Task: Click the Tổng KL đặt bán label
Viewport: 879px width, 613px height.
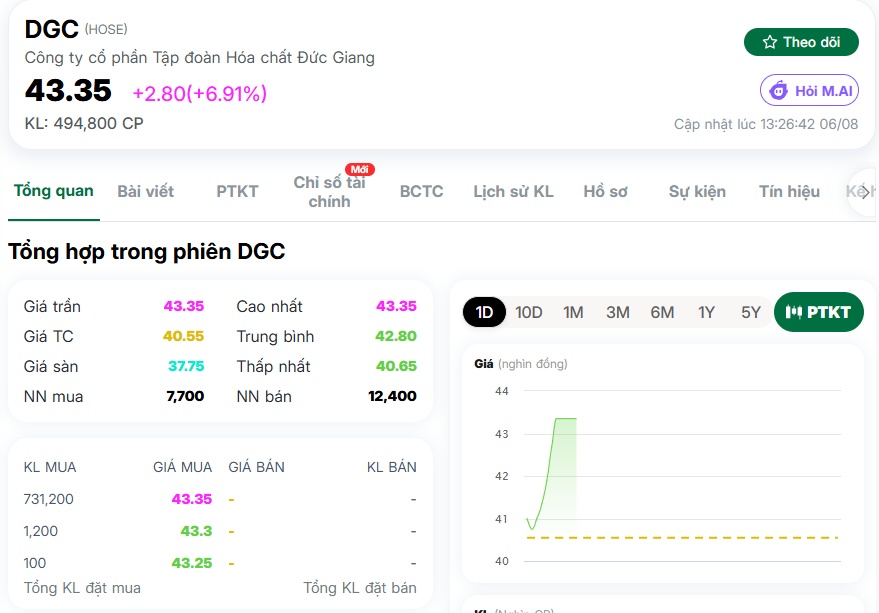Action: tap(360, 588)
